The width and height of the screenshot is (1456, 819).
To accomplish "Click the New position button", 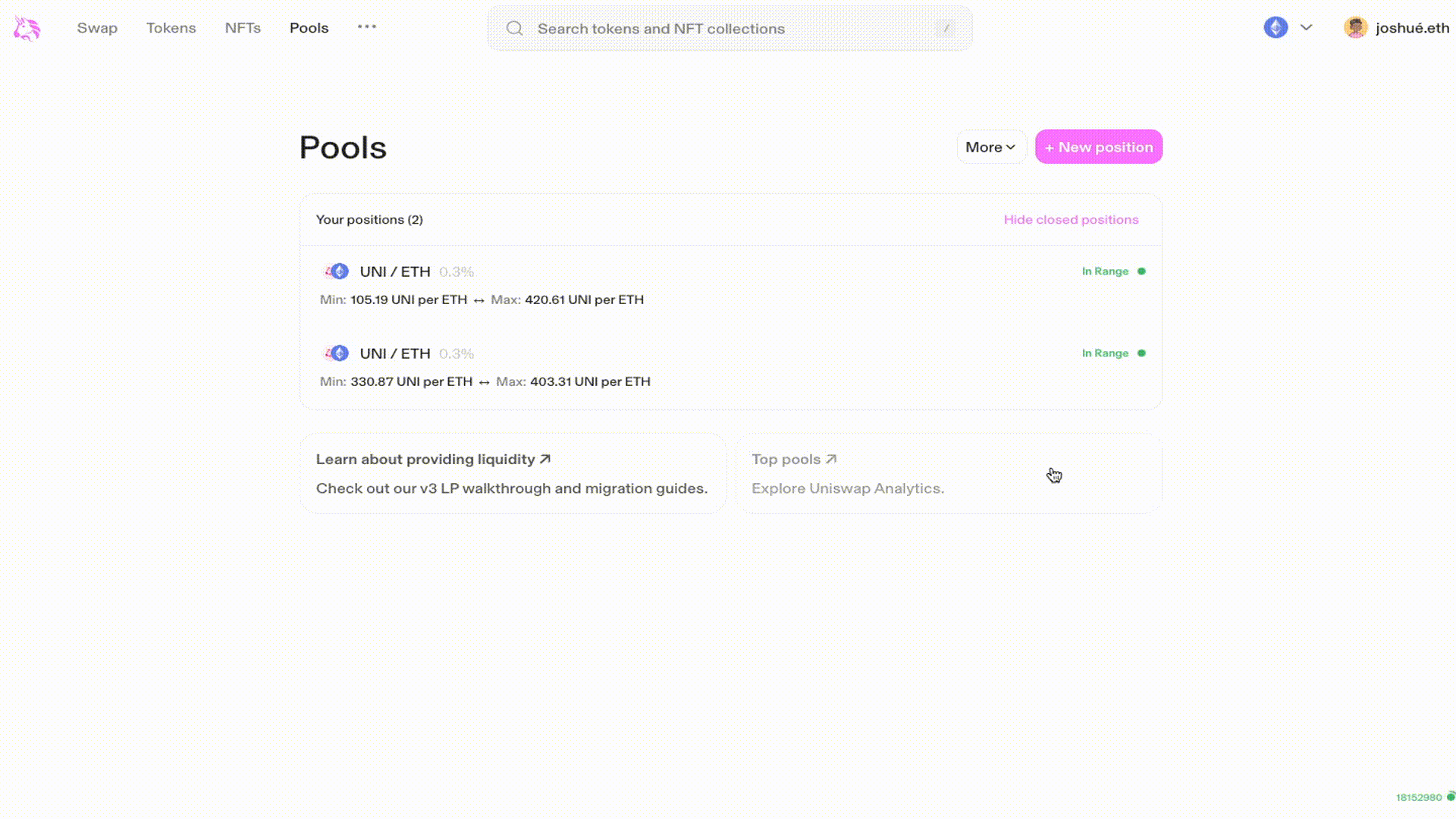I will [1099, 147].
